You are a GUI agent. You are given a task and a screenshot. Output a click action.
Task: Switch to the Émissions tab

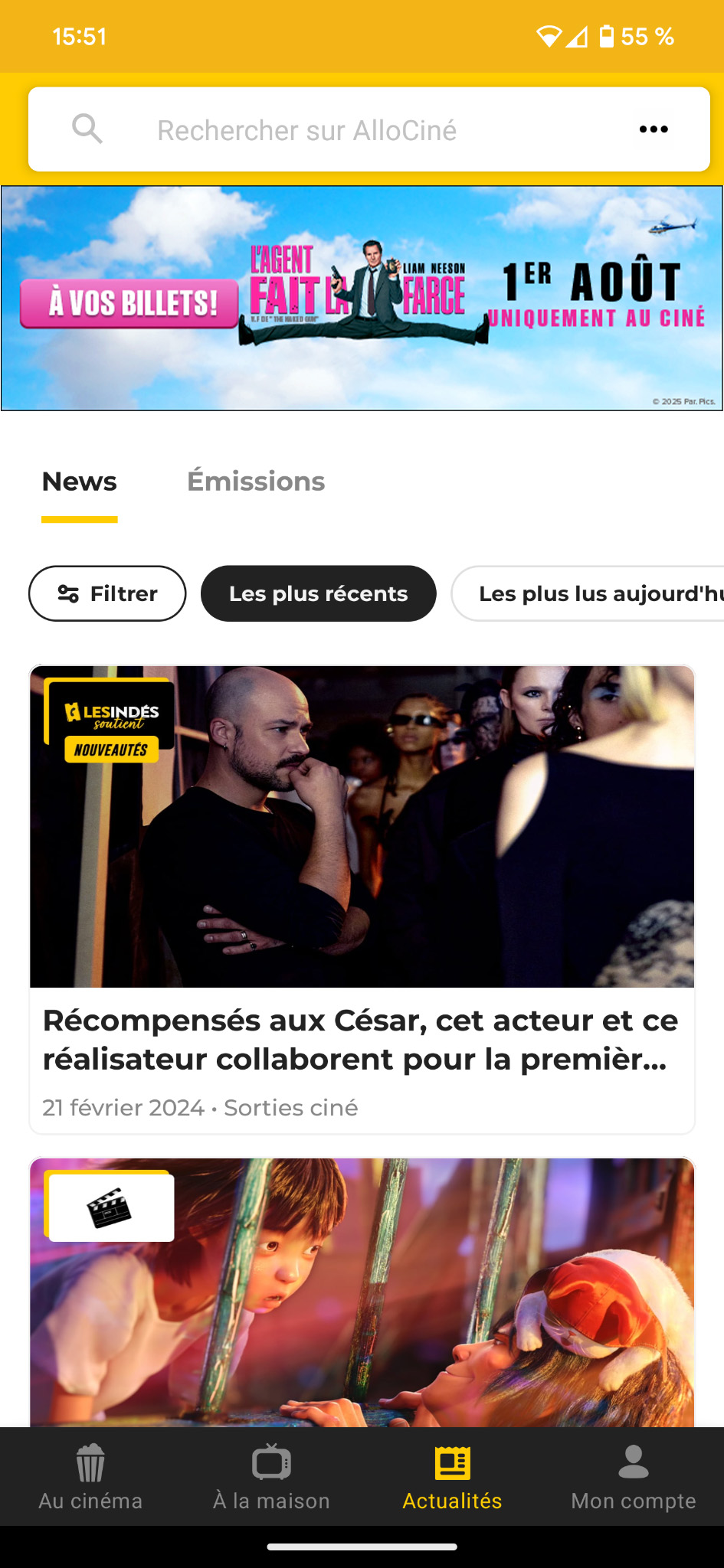click(256, 482)
